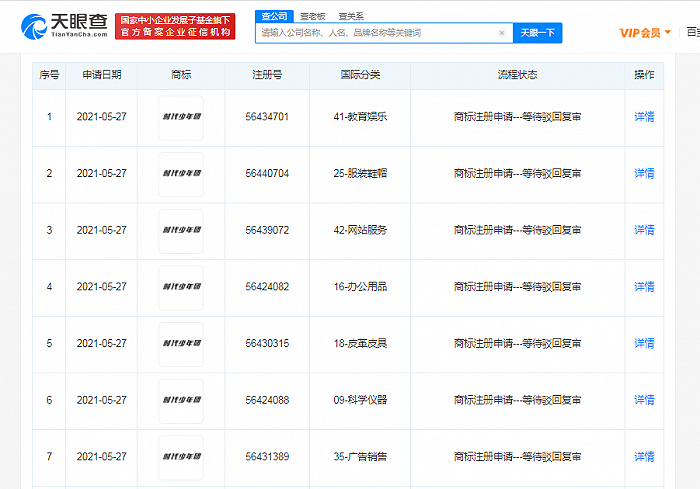Open 详情 for the 09-科学仪器 trademark

pyautogui.click(x=644, y=400)
